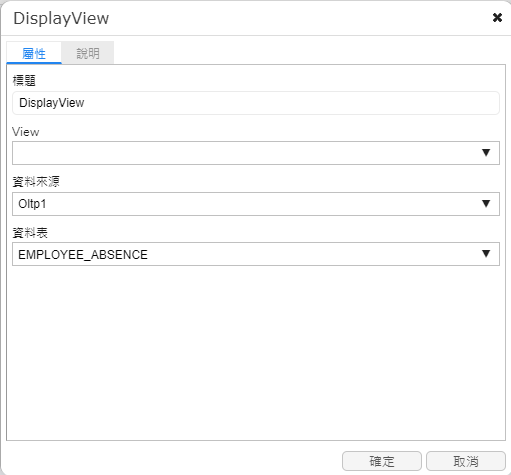Click blank tab strip right of 說明

tap(309, 53)
